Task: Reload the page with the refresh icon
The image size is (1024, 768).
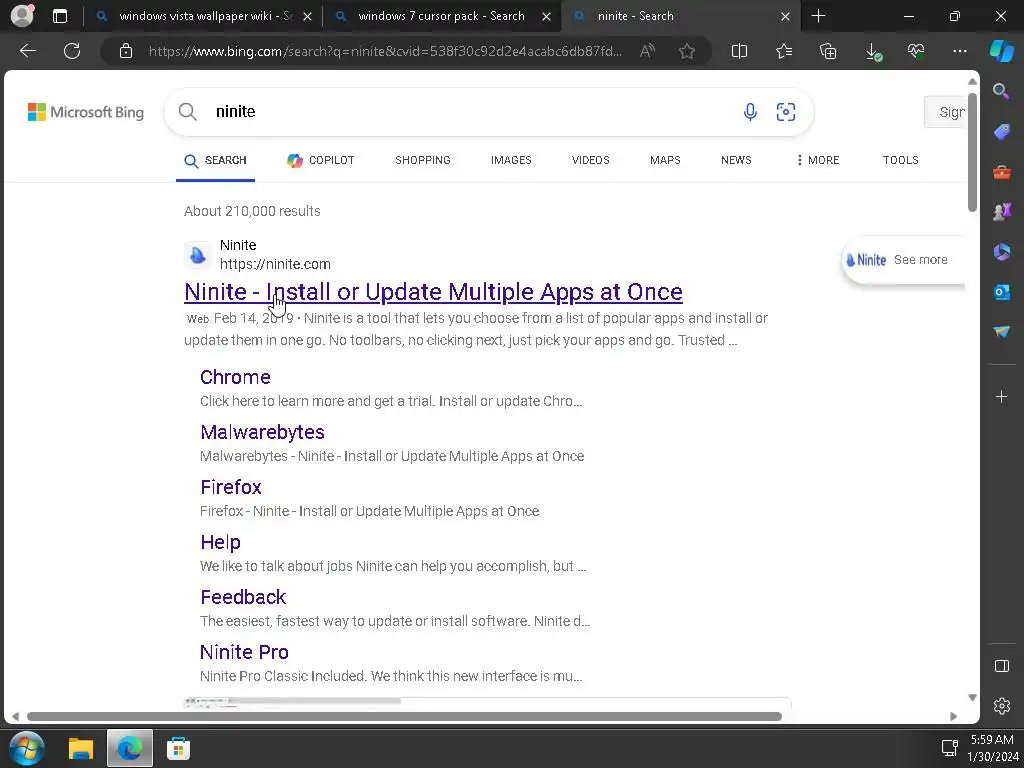Action: [72, 51]
